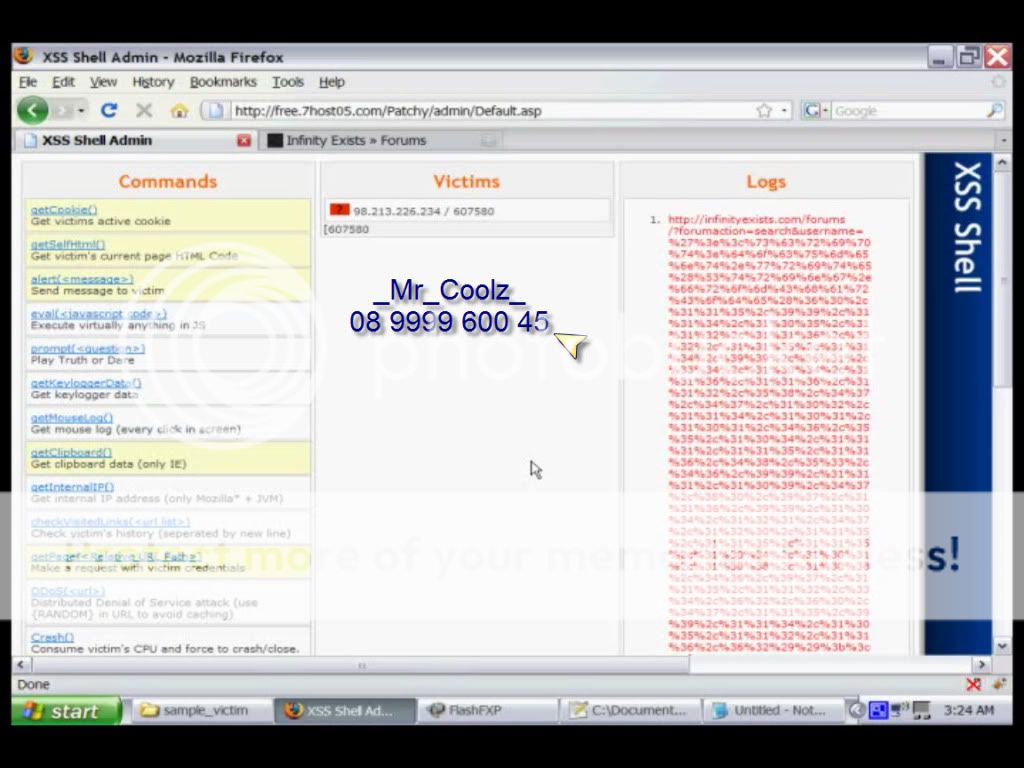Viewport: 1024px width, 768px height.
Task: Run the getClipboard() command
Action: [71, 452]
